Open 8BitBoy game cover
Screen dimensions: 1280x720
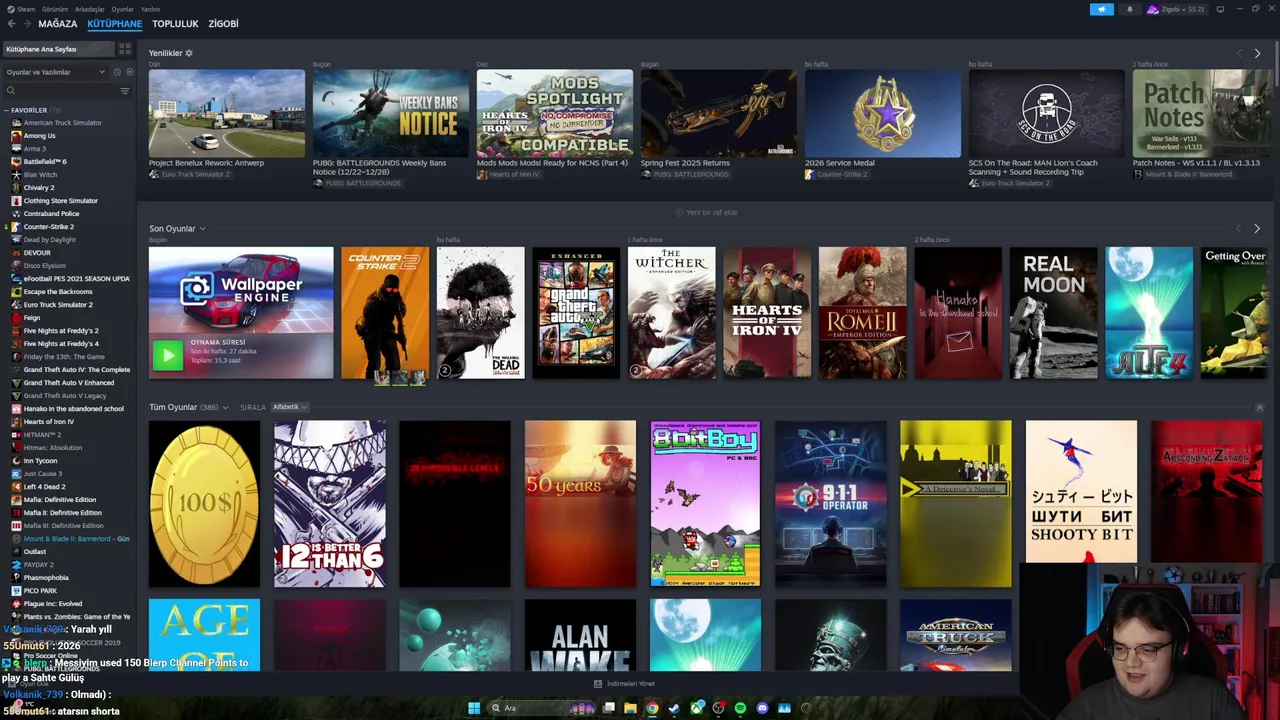(705, 503)
